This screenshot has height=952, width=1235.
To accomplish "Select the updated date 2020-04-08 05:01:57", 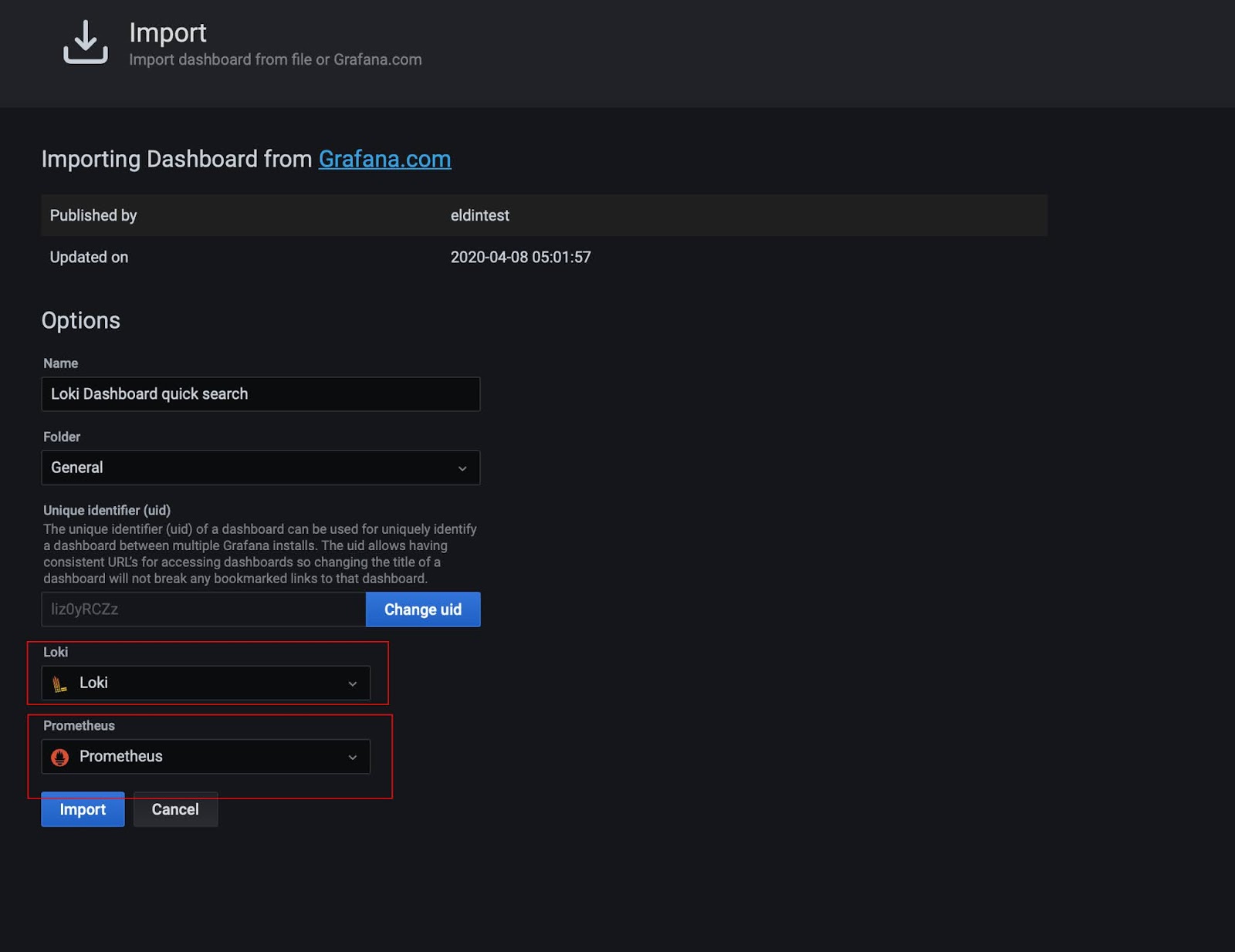I will coord(521,257).
